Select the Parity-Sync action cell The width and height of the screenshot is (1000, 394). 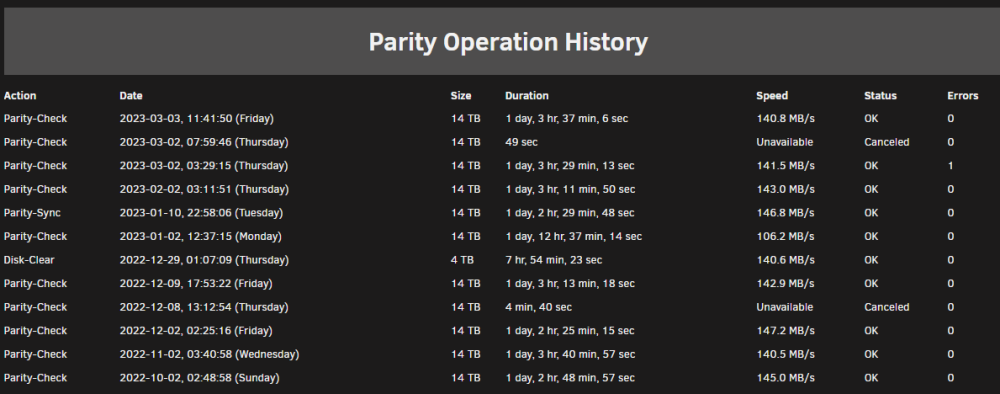coord(32,213)
